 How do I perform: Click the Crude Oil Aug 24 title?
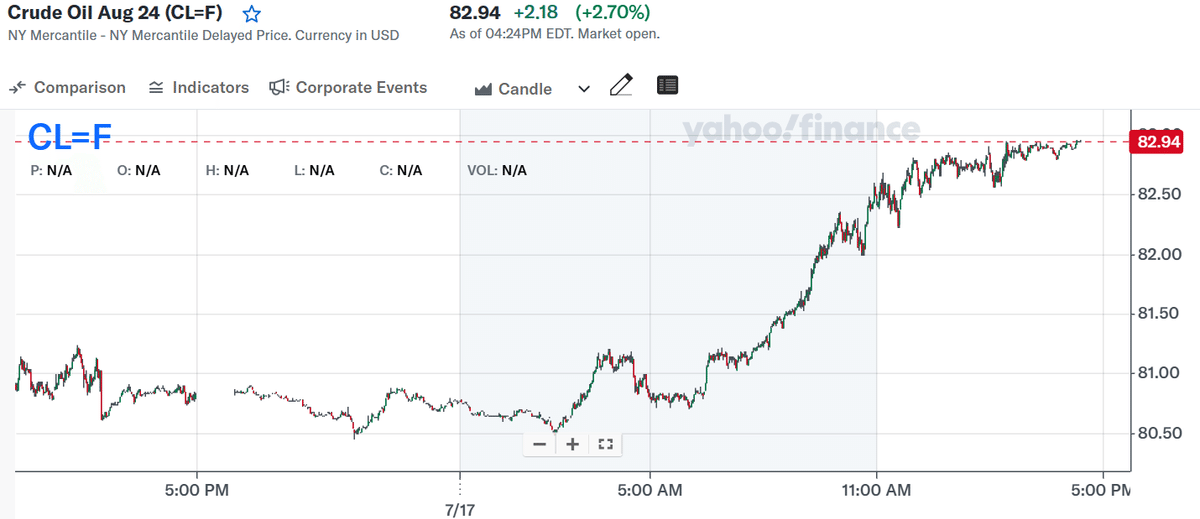[115, 14]
